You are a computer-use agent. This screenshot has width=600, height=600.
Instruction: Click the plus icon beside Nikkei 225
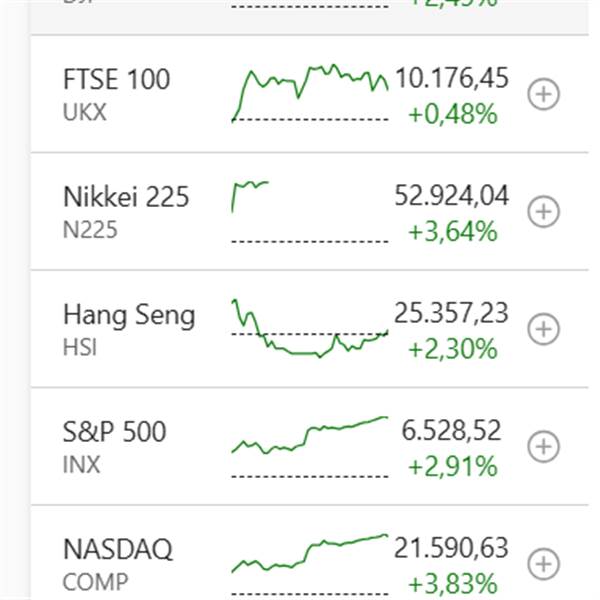pyautogui.click(x=543, y=212)
